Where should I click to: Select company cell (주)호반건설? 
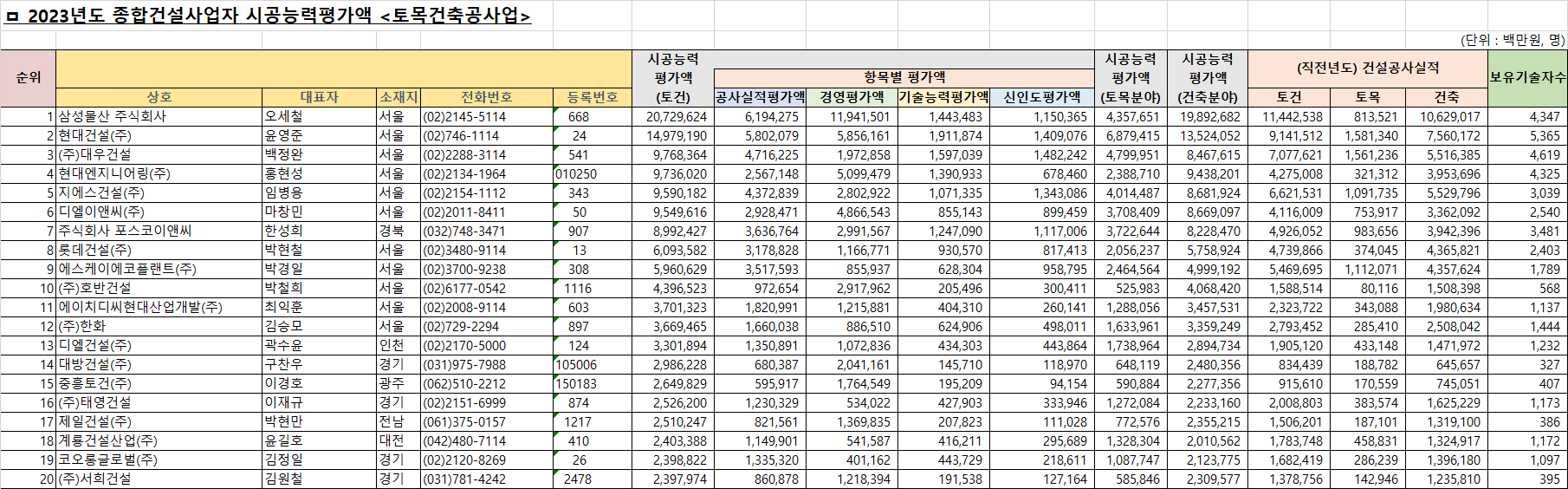[159, 288]
